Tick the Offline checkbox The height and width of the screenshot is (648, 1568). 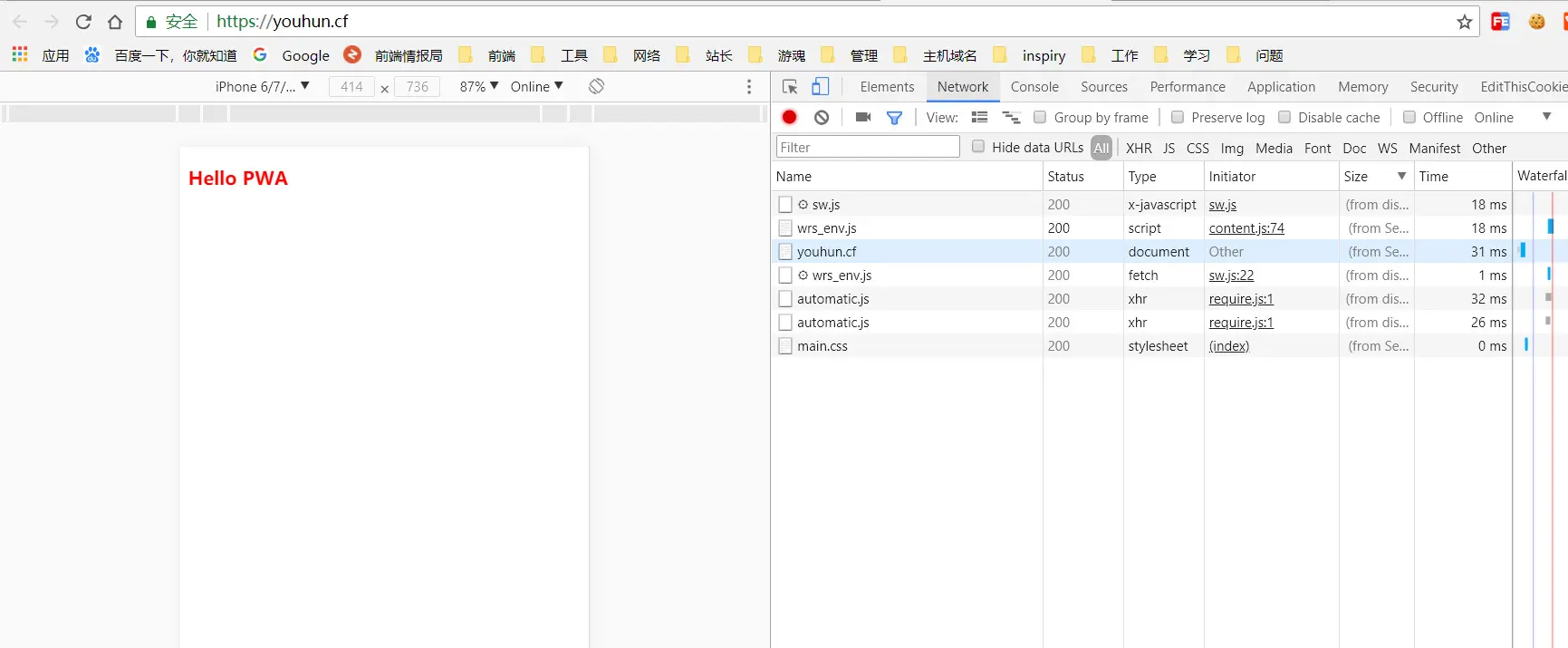(1409, 117)
